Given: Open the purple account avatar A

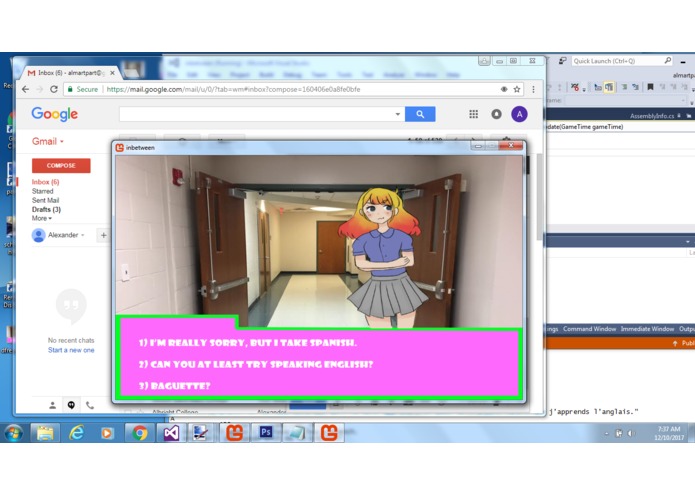Looking at the screenshot, I should (x=519, y=114).
